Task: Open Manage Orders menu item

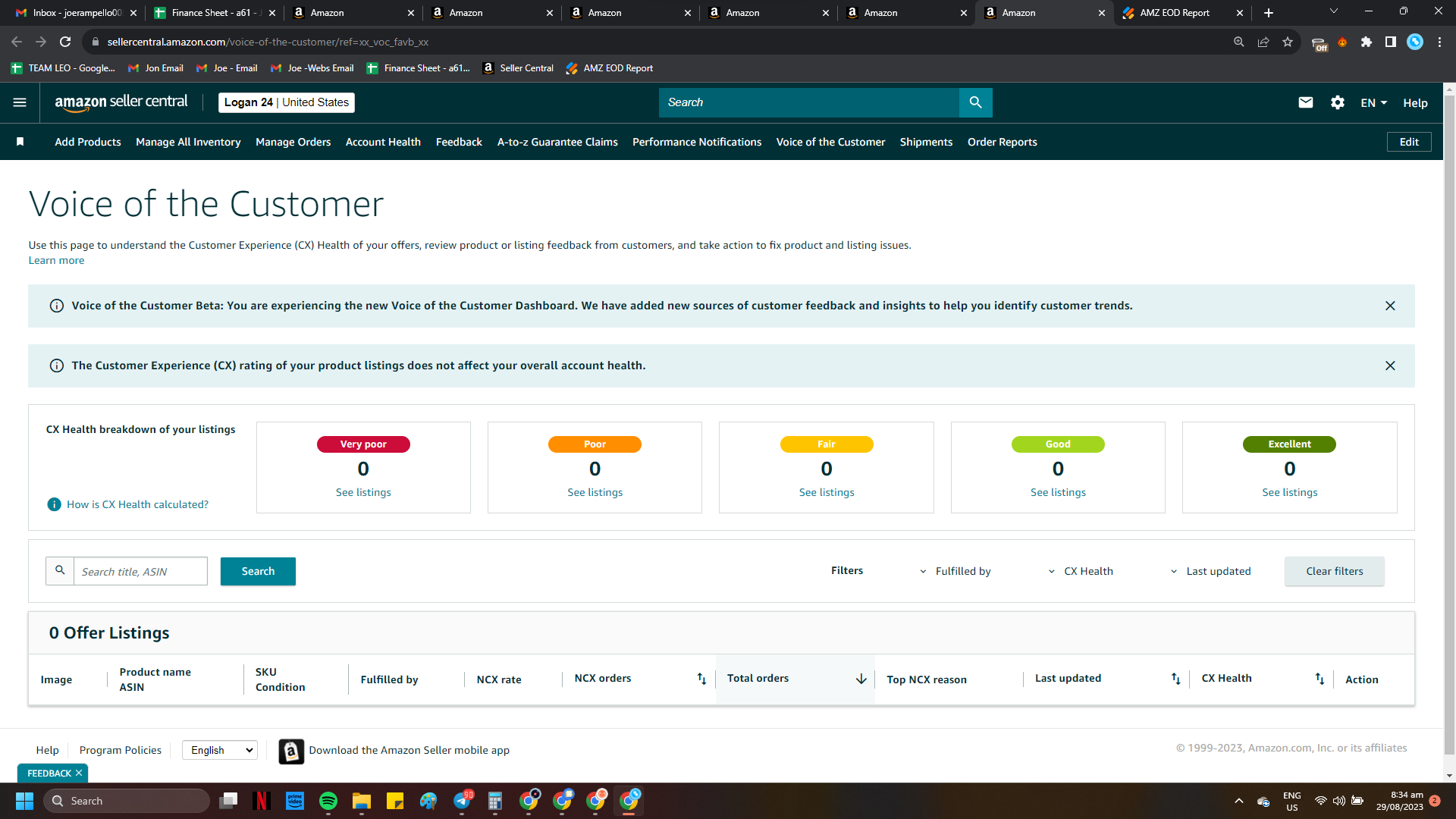Action: [293, 142]
